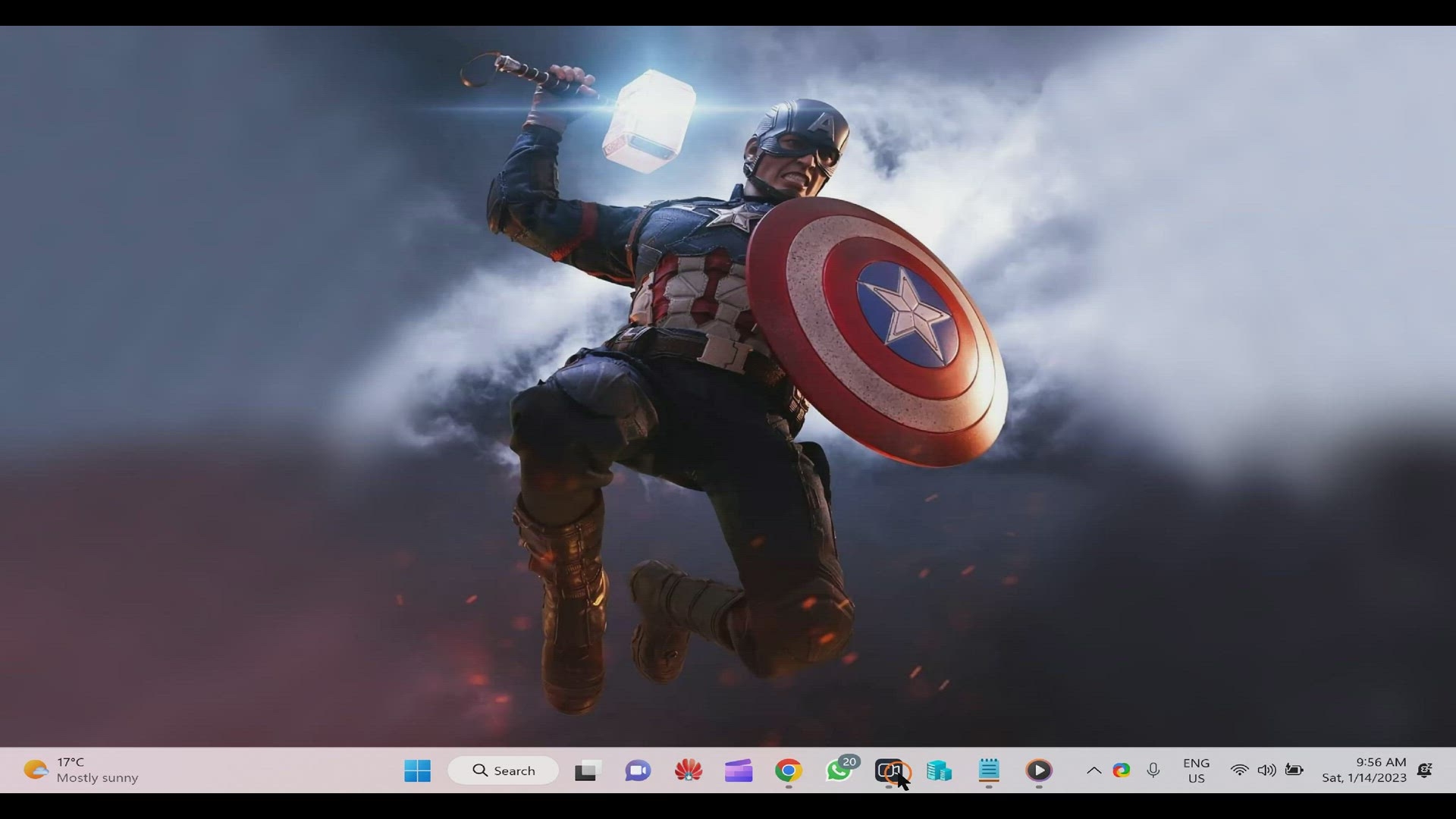Click the microphone tray icon

[1153, 770]
